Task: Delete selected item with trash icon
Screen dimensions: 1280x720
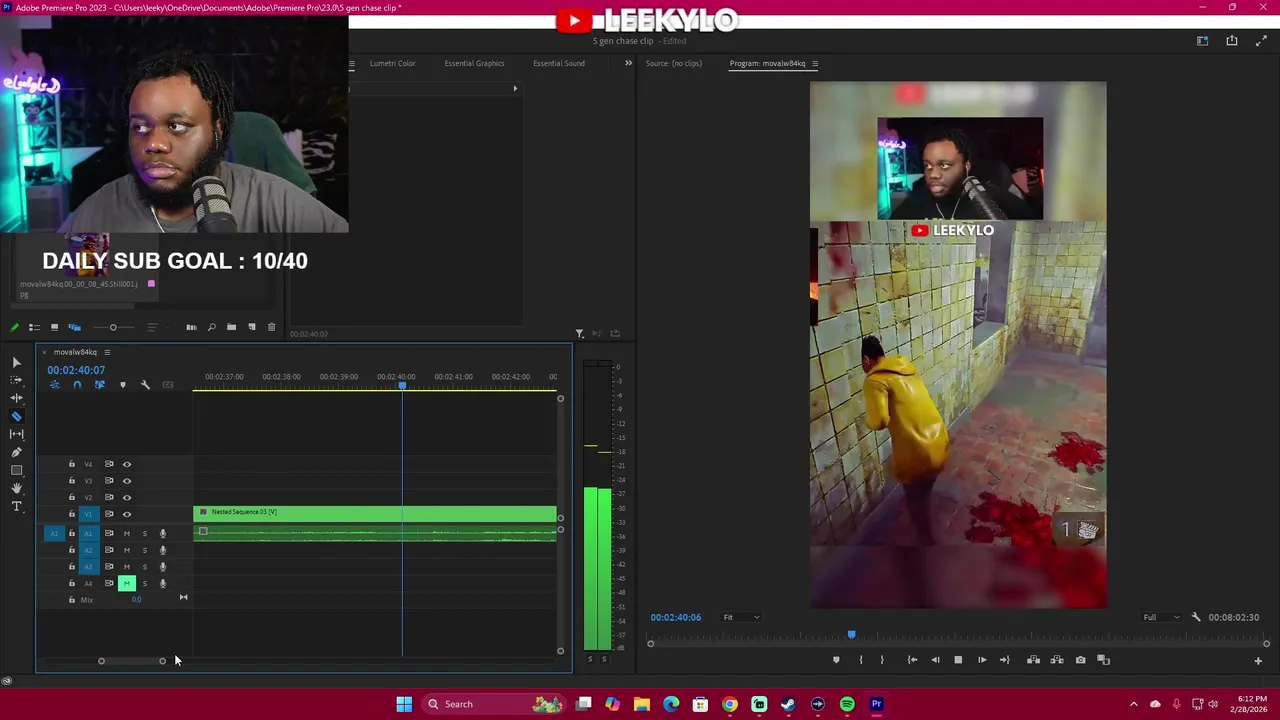Action: [x=271, y=327]
